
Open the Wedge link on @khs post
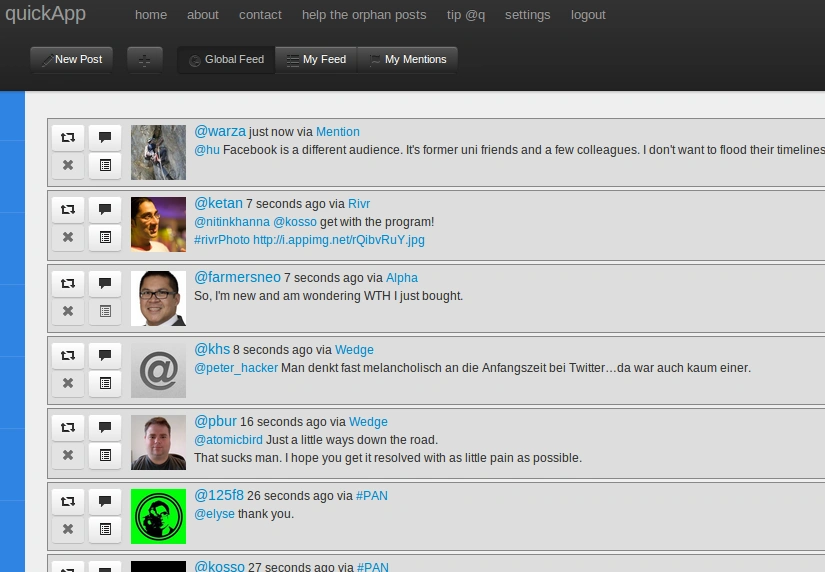click(x=354, y=350)
